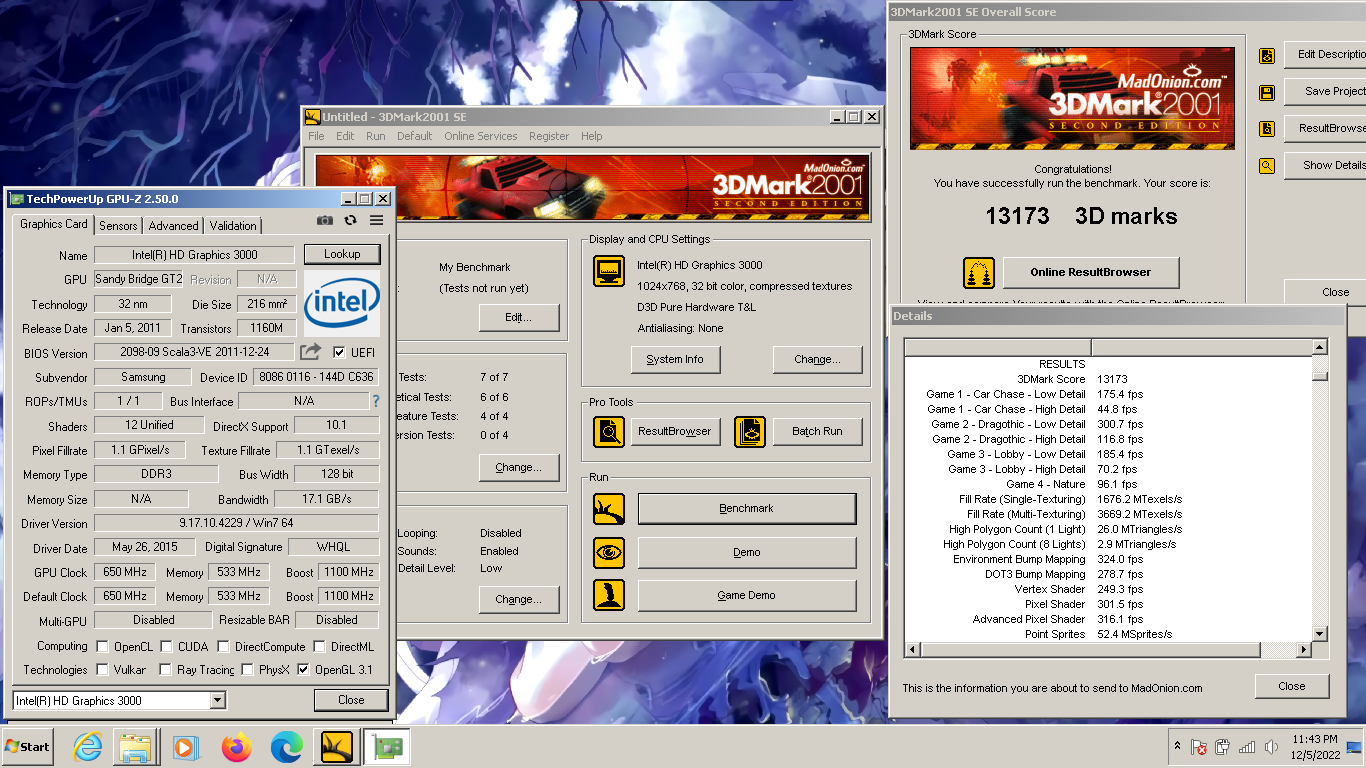Image resolution: width=1366 pixels, height=768 pixels.
Task: Launch Windows Media Player from taskbar
Action: pos(185,747)
